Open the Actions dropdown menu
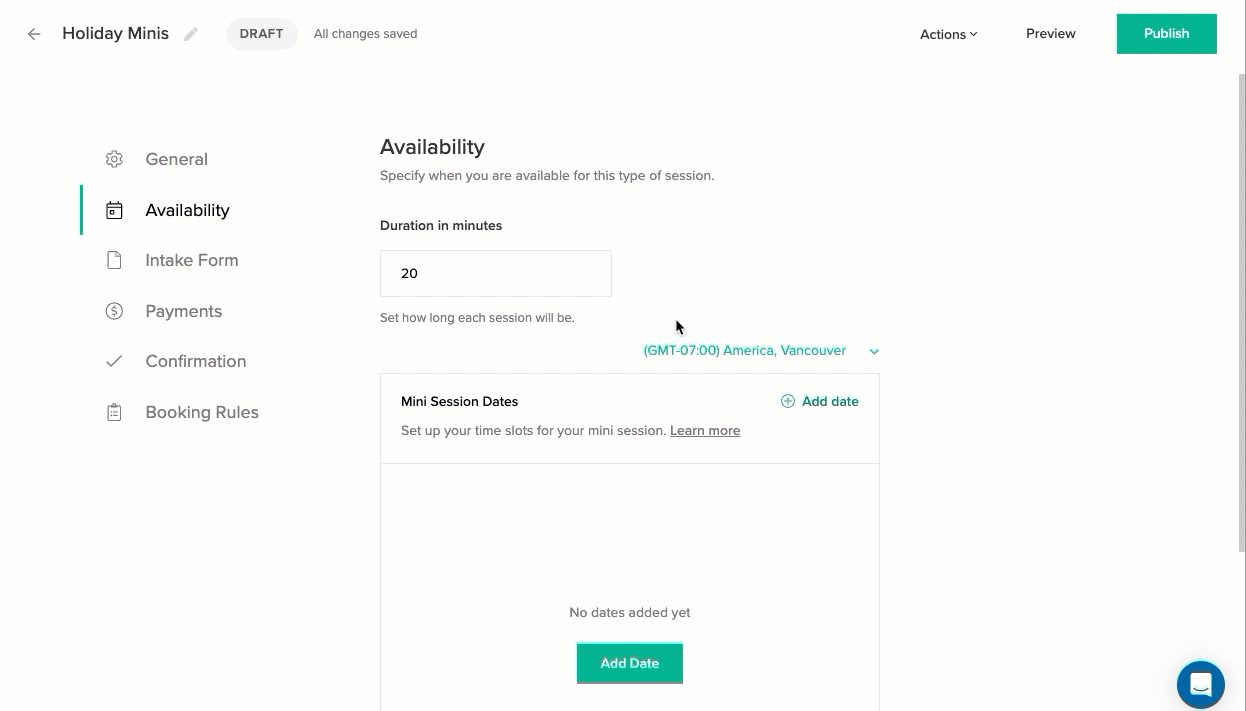Screen dimensions: 1246x711 (948, 34)
